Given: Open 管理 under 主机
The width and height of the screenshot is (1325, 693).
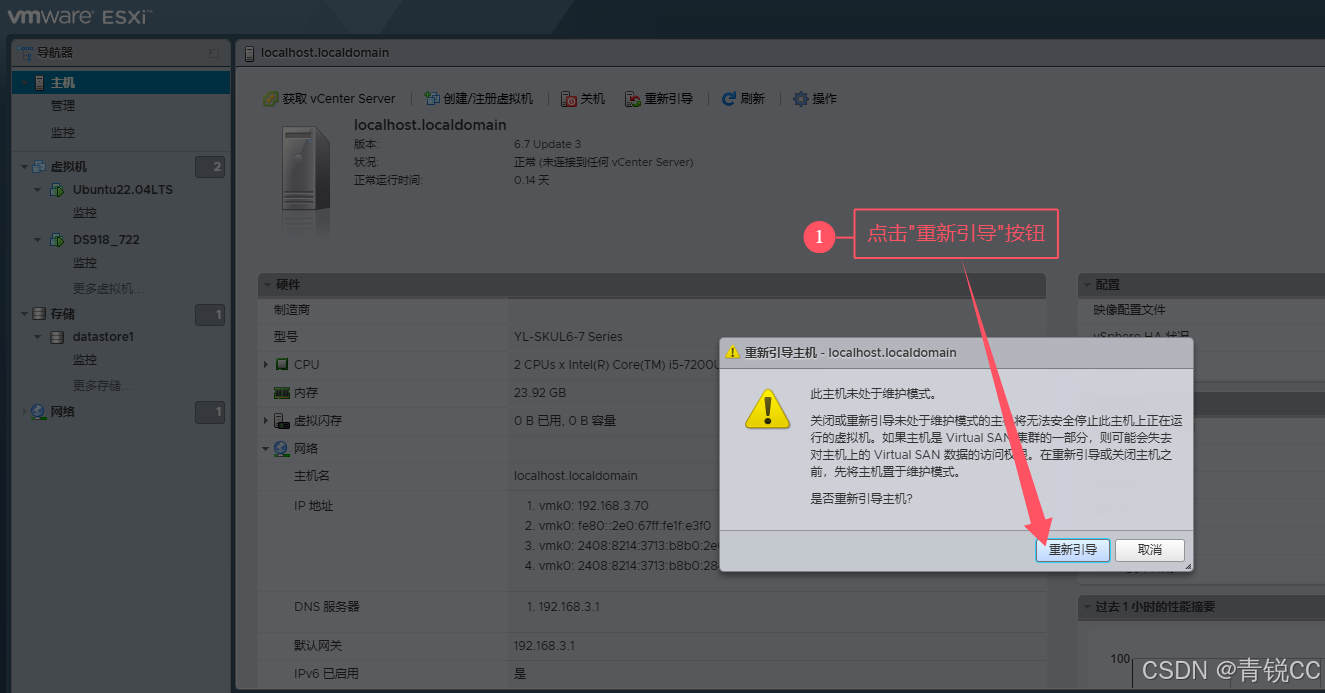Looking at the screenshot, I should pyautogui.click(x=63, y=106).
